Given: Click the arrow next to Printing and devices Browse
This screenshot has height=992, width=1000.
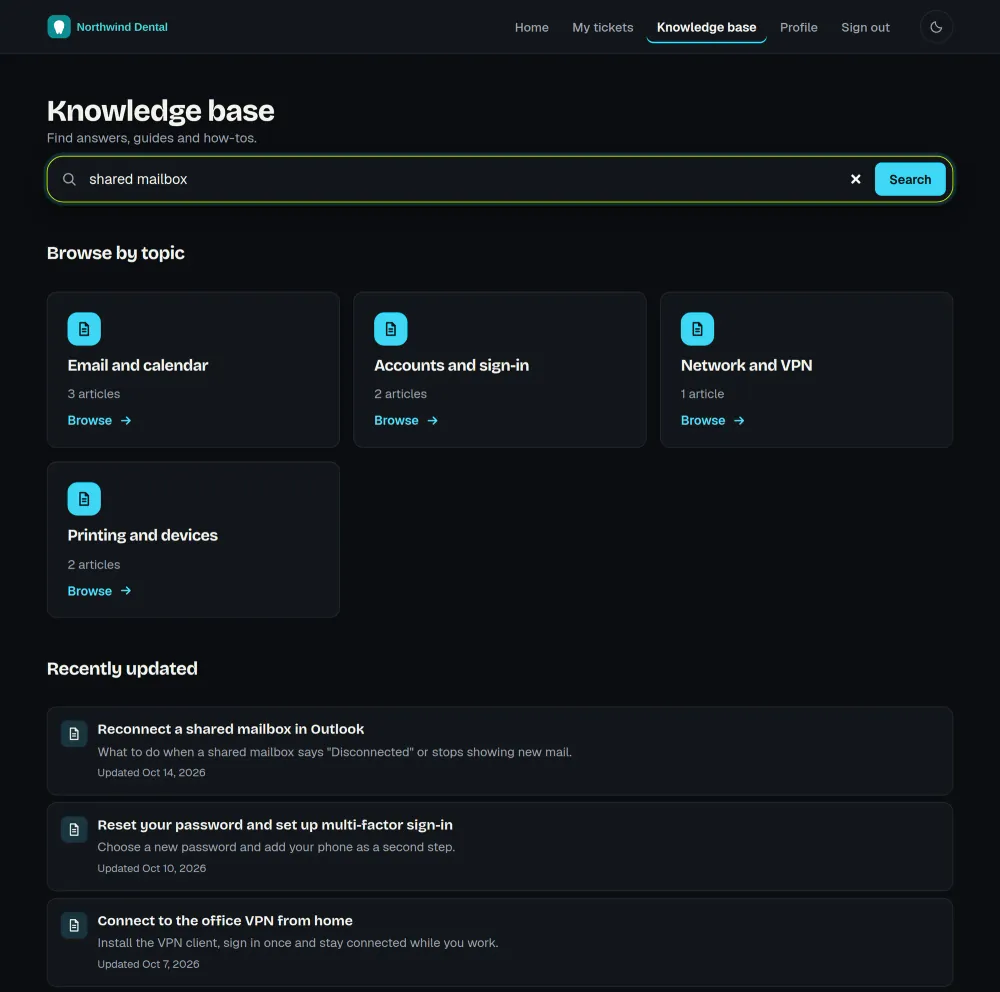Looking at the screenshot, I should [126, 591].
